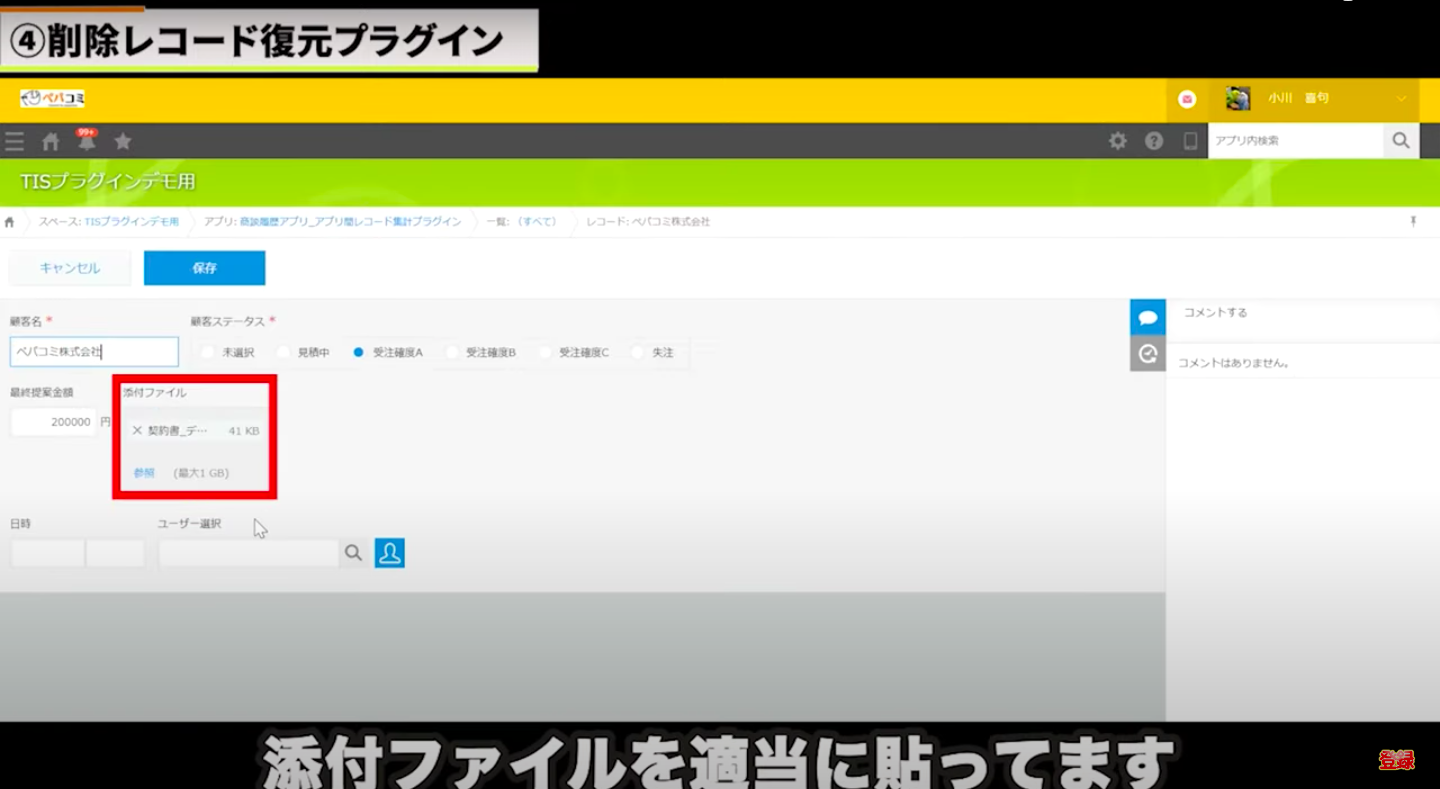Open the comments speech bubble tab
The height and width of the screenshot is (789, 1440).
click(1148, 317)
